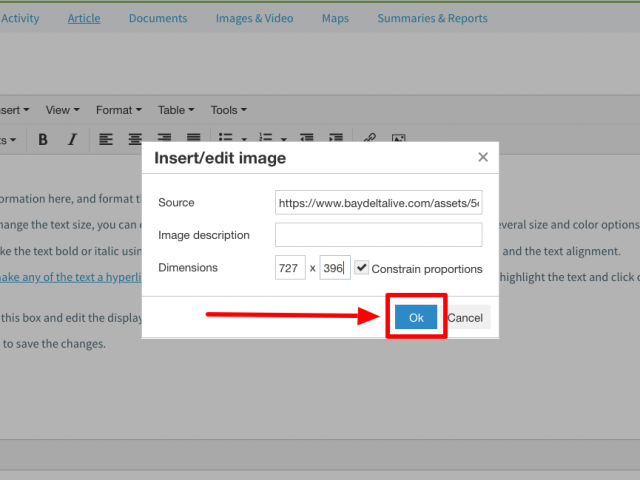The width and height of the screenshot is (640, 480).
Task: Expand the Format menu
Action: 118,110
